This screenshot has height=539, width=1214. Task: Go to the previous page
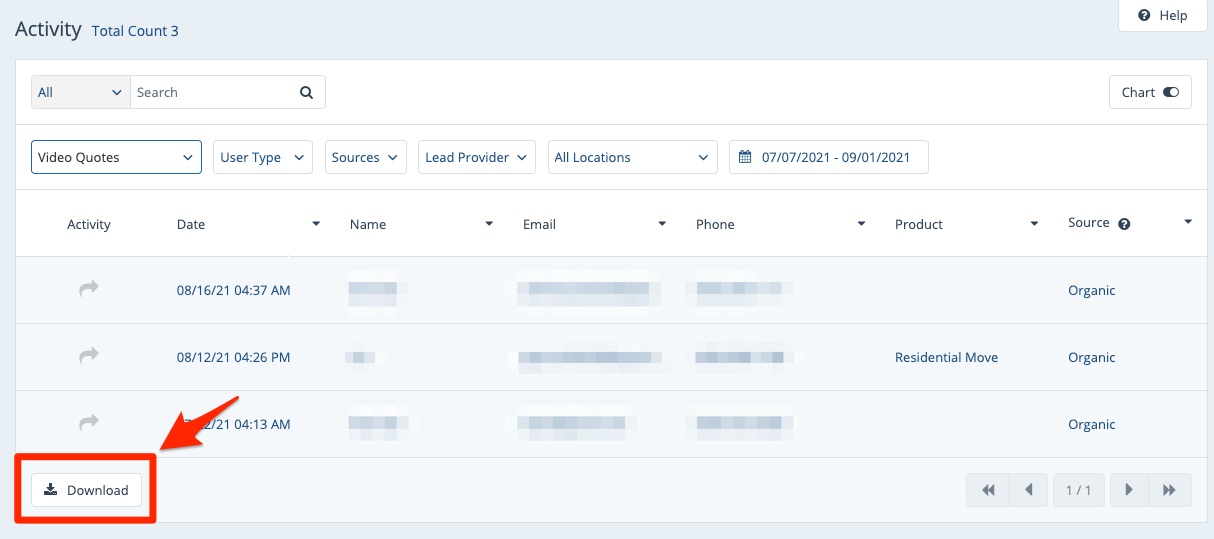pyautogui.click(x=1028, y=490)
